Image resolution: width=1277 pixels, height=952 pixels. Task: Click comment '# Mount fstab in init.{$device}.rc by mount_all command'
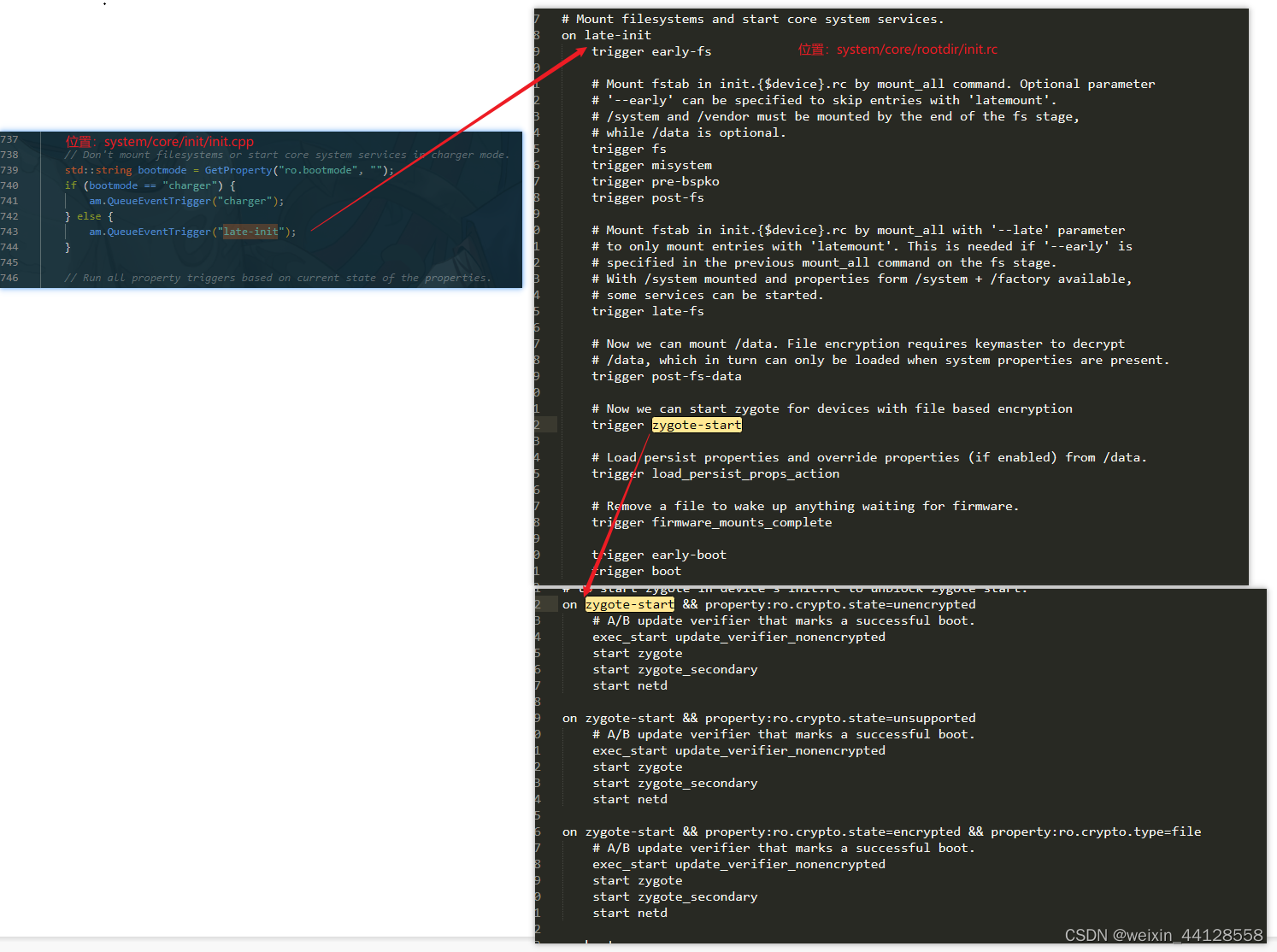click(x=874, y=84)
